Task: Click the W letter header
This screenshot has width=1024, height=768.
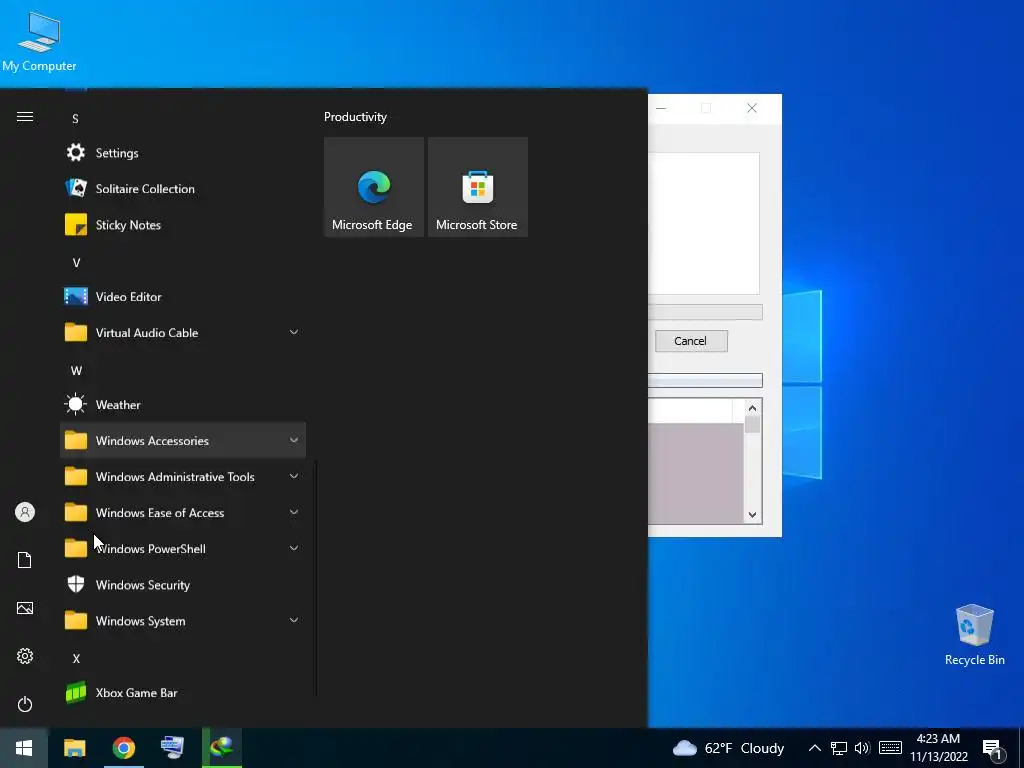Action: click(x=76, y=371)
